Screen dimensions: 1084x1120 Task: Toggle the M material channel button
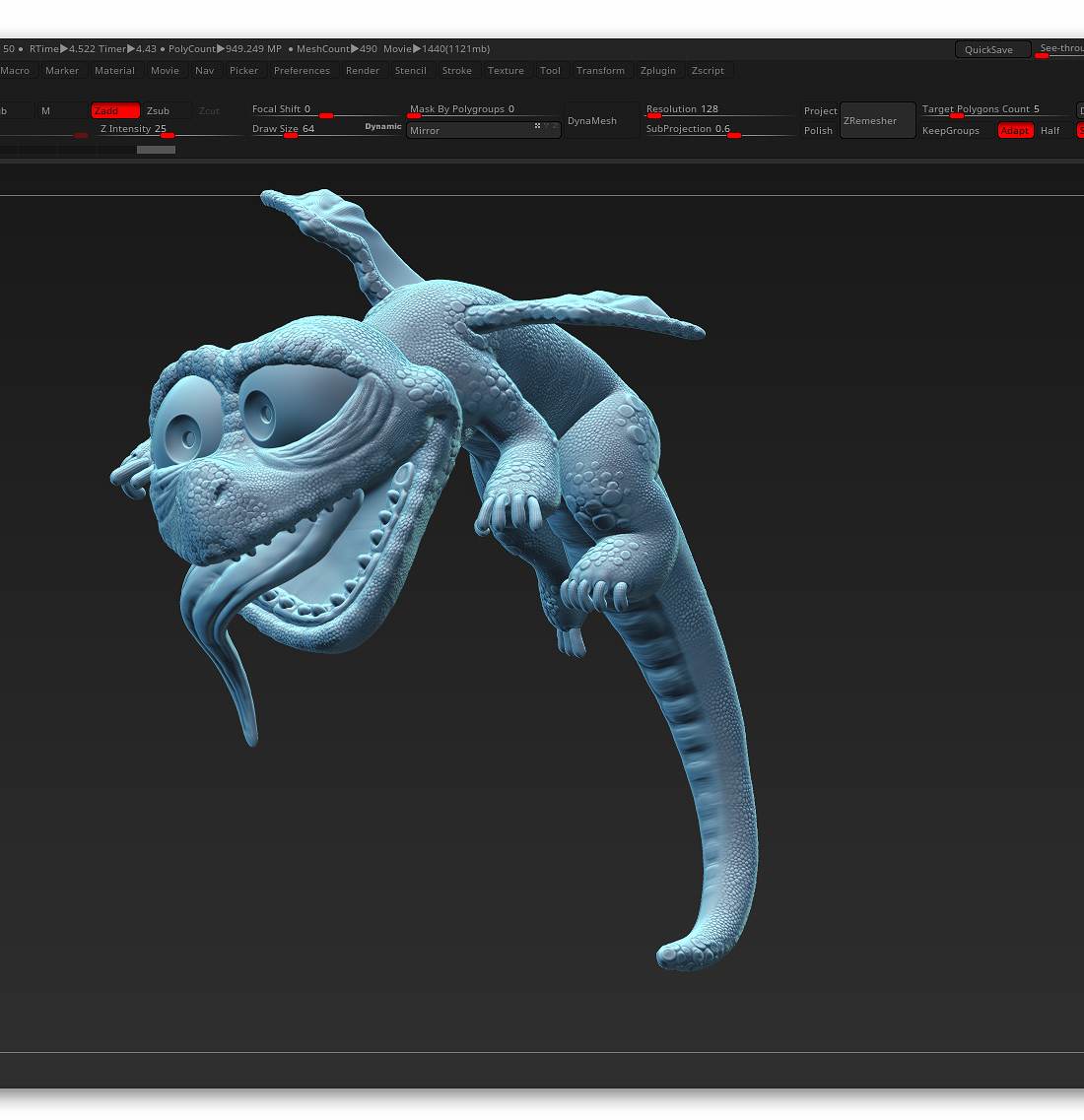tap(63, 110)
